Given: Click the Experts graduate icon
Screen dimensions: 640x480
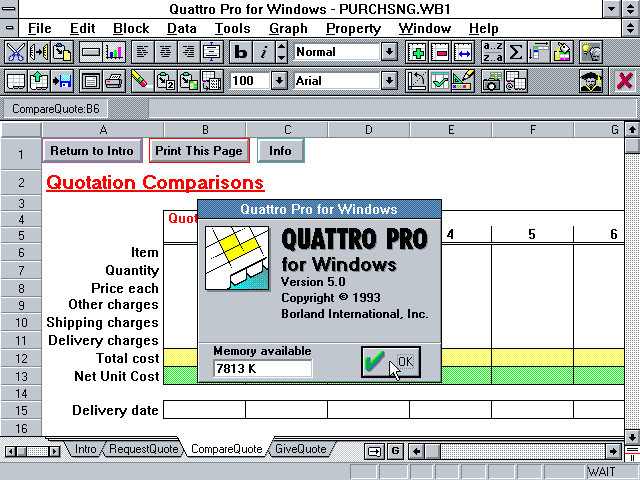Looking at the screenshot, I should 591,81.
